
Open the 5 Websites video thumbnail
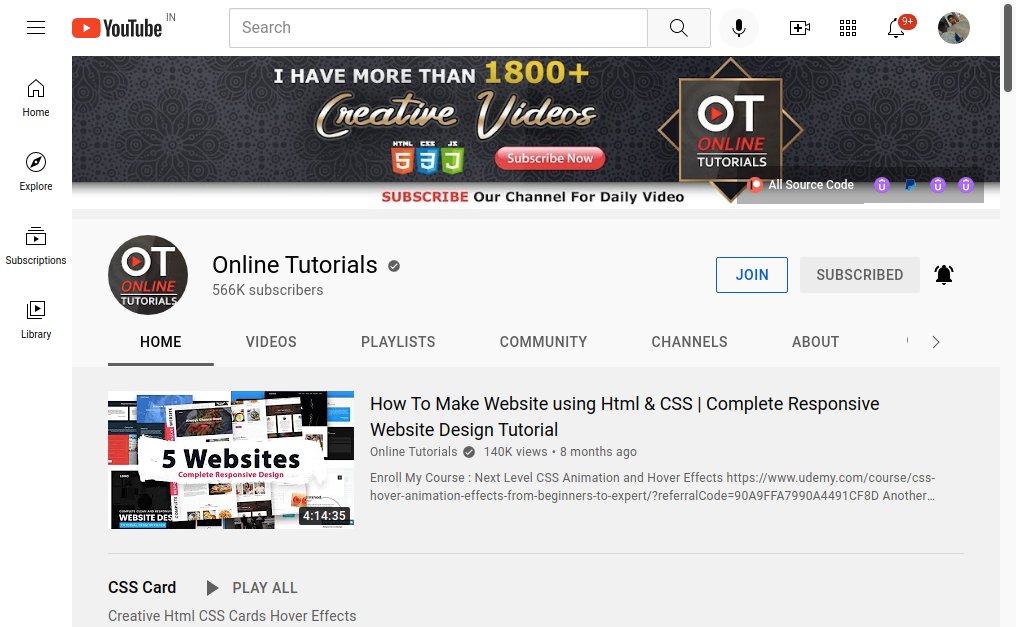(x=231, y=460)
